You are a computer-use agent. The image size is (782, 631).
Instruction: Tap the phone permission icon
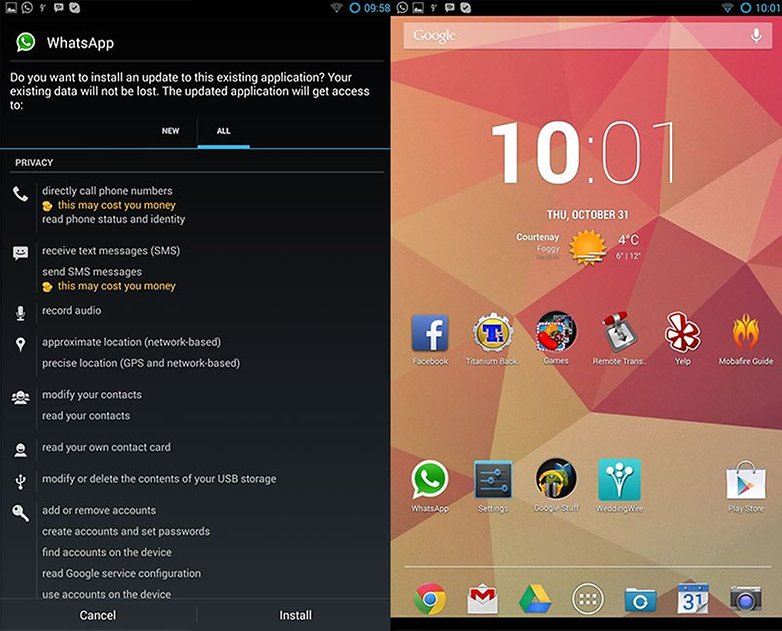[x=20, y=194]
